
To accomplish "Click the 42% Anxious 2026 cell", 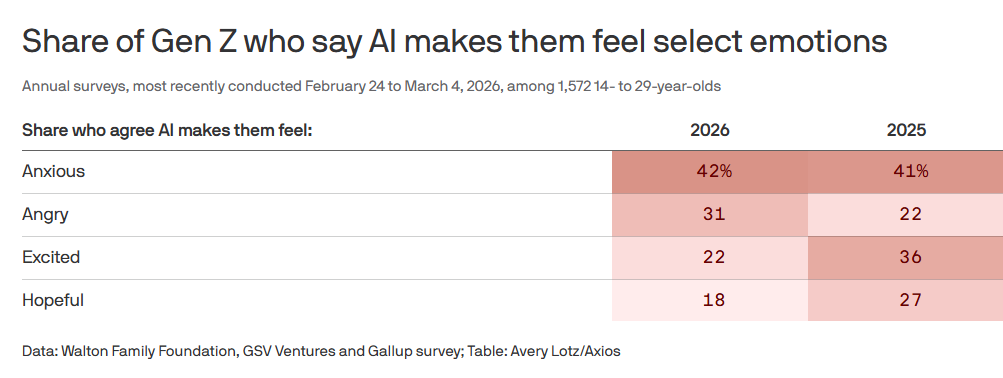I will [x=710, y=172].
